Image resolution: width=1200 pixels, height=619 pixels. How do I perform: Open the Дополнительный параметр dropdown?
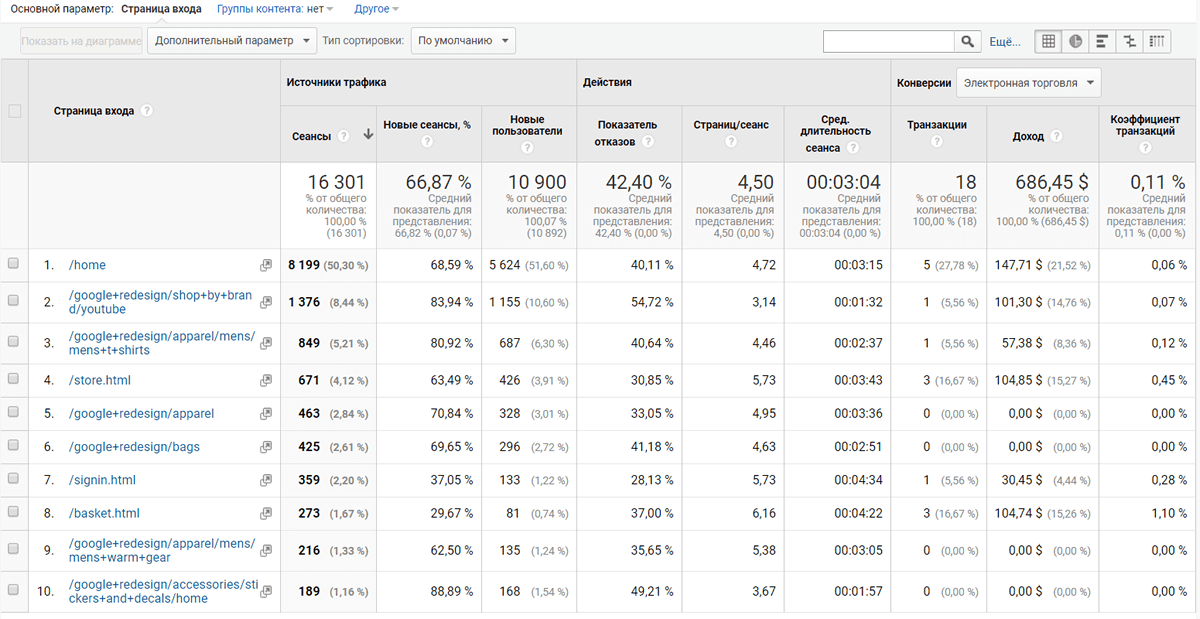pyautogui.click(x=230, y=41)
